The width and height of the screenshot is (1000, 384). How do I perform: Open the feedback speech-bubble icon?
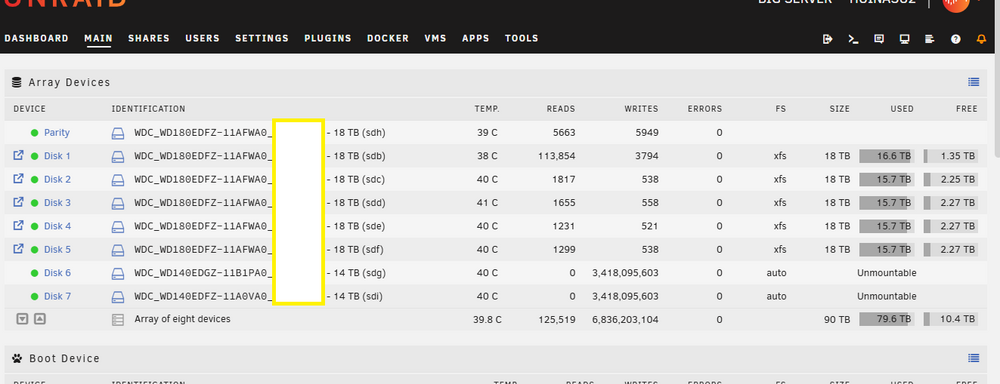(879, 39)
